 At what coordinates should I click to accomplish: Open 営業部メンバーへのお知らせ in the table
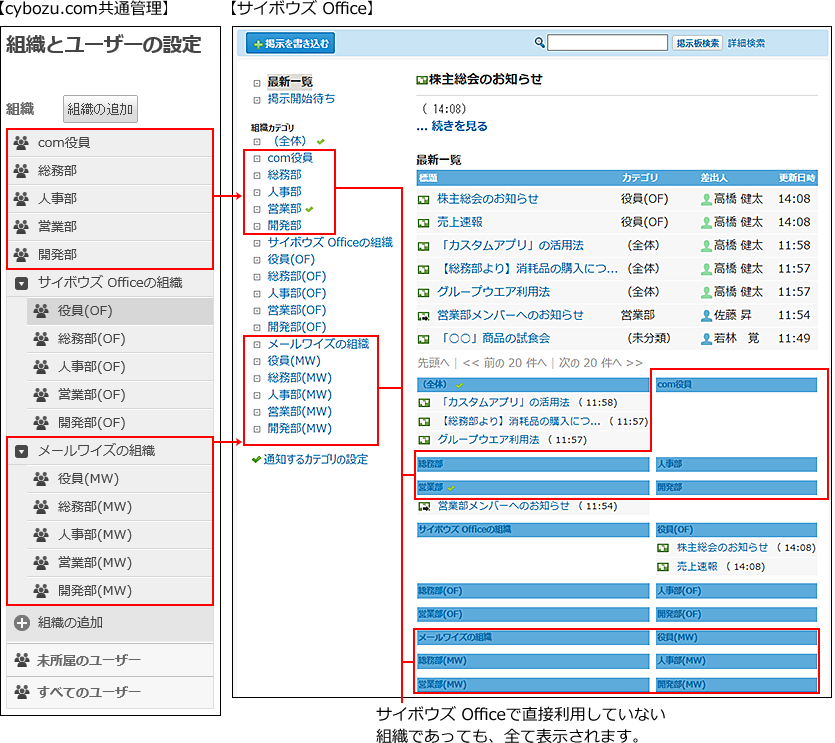click(510, 315)
